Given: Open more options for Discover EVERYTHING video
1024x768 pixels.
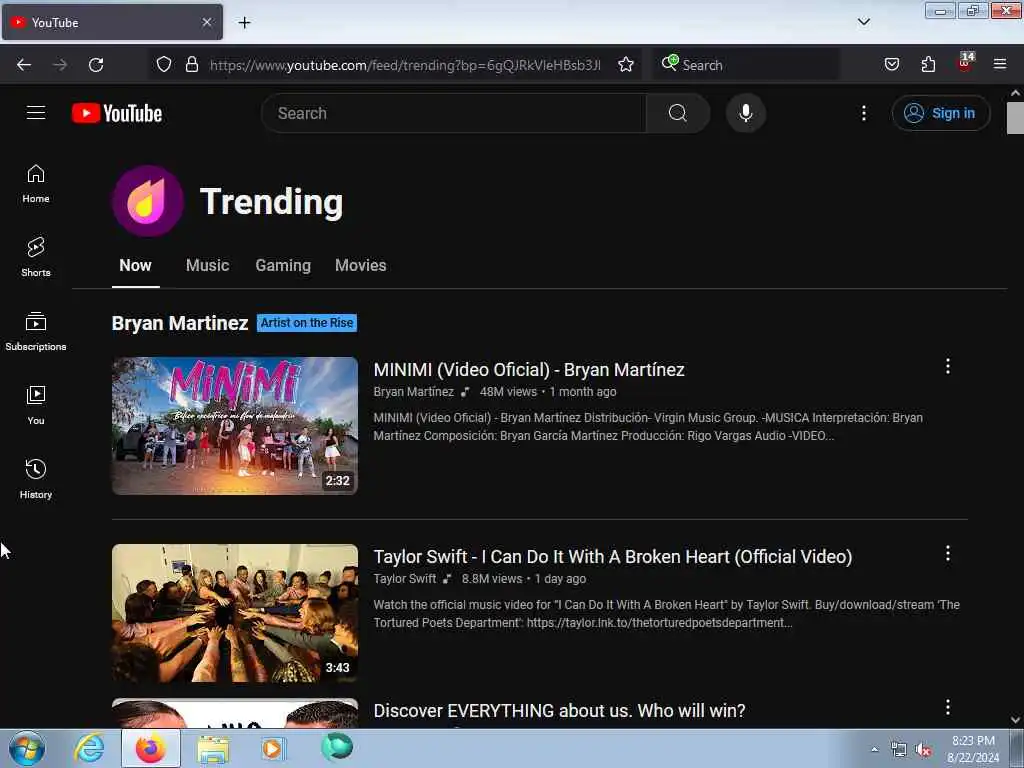Looking at the screenshot, I should tap(948, 707).
